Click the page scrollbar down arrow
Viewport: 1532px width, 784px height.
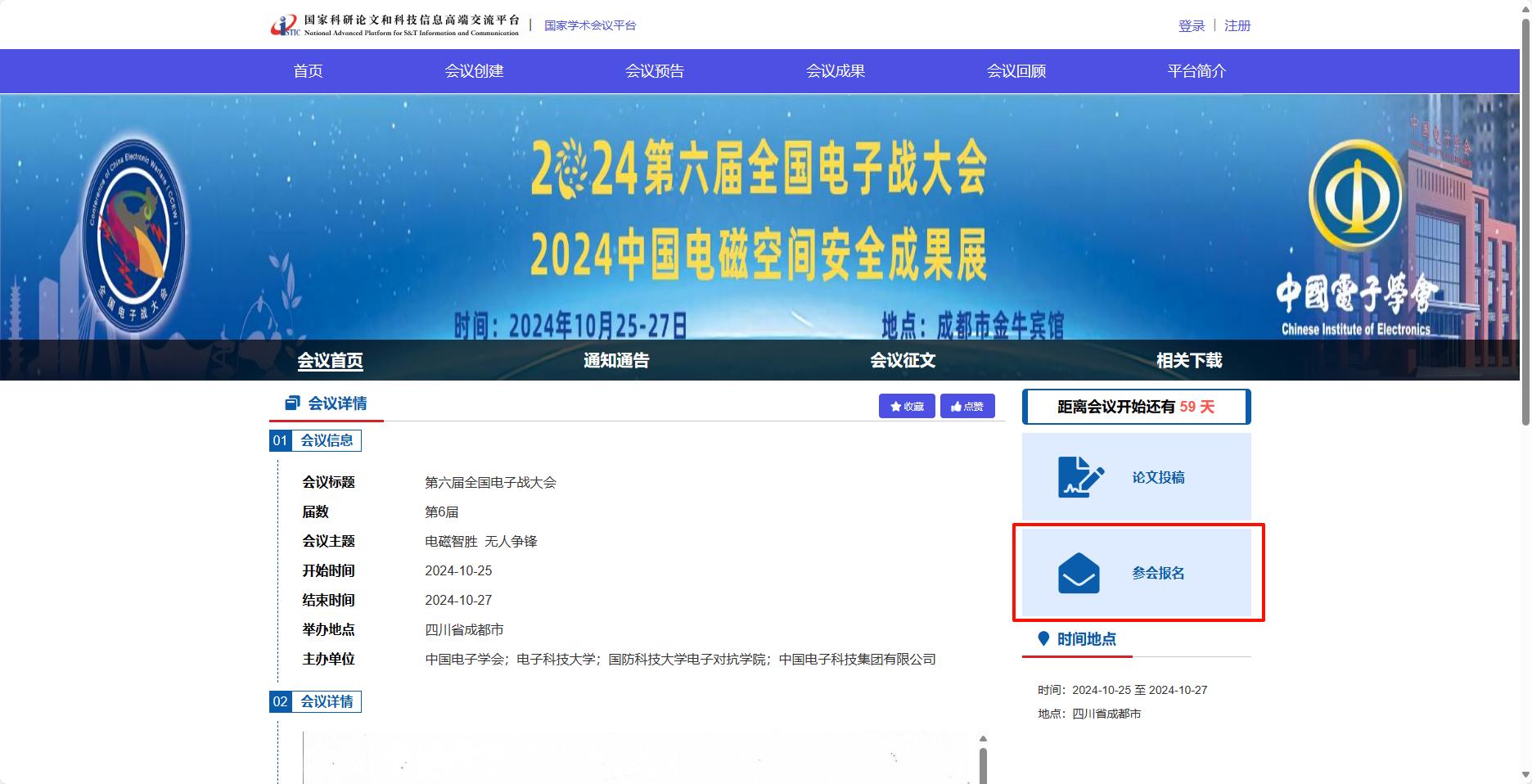[x=1525, y=776]
